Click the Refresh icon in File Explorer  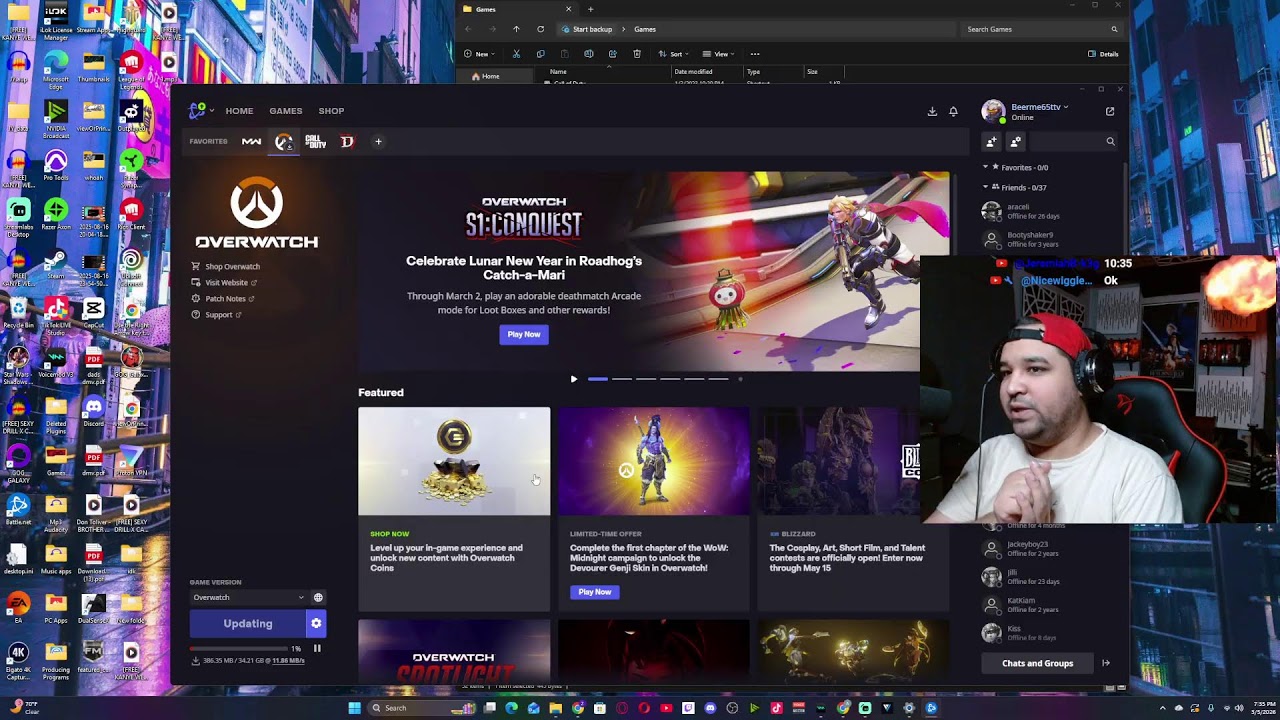tap(541, 29)
